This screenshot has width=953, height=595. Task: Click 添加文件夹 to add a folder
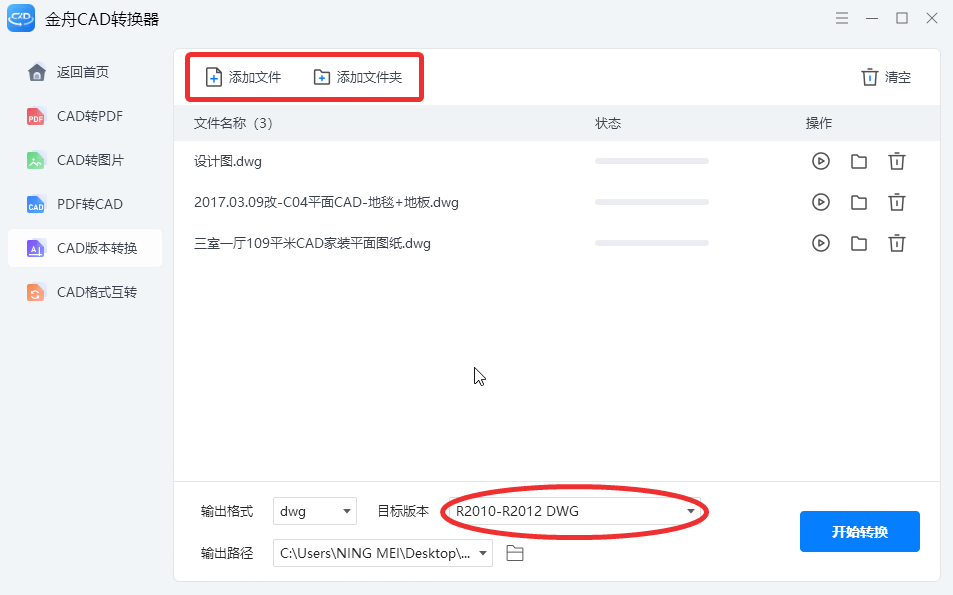coord(357,77)
